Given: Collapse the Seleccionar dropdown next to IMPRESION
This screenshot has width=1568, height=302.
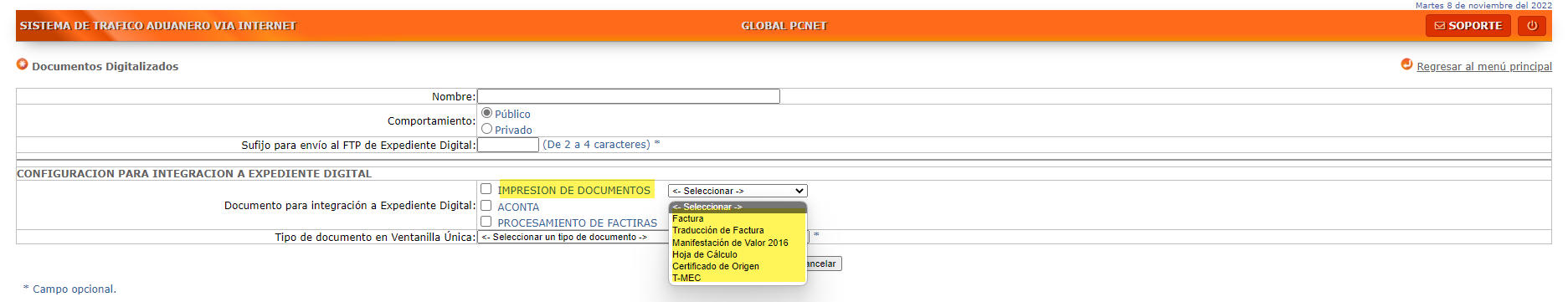Looking at the screenshot, I should coord(738,191).
